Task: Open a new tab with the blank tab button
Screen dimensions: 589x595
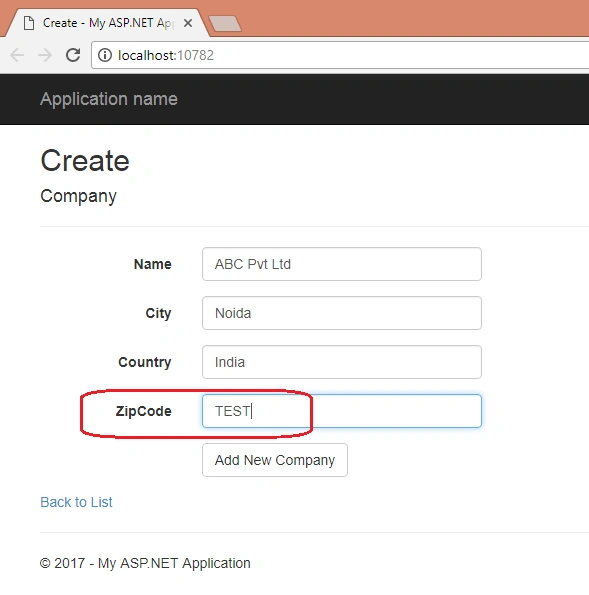Action: (x=225, y=24)
